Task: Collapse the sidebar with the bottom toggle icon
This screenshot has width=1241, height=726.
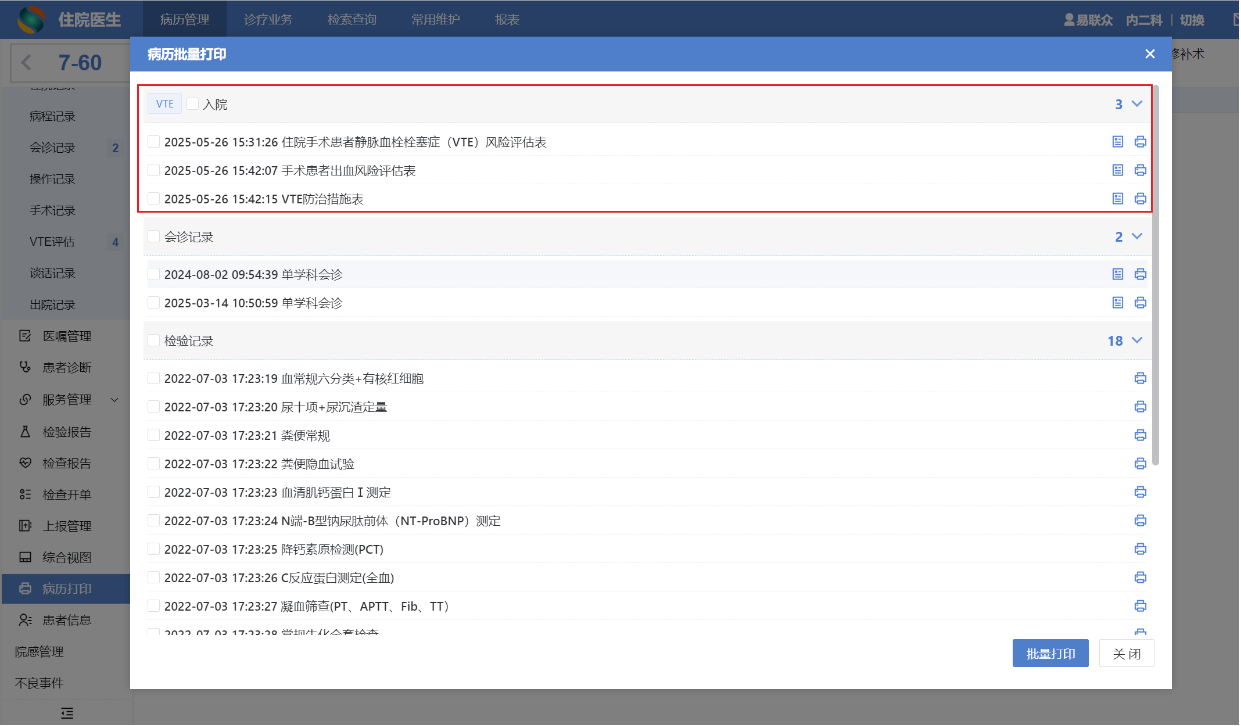Action: (66, 713)
